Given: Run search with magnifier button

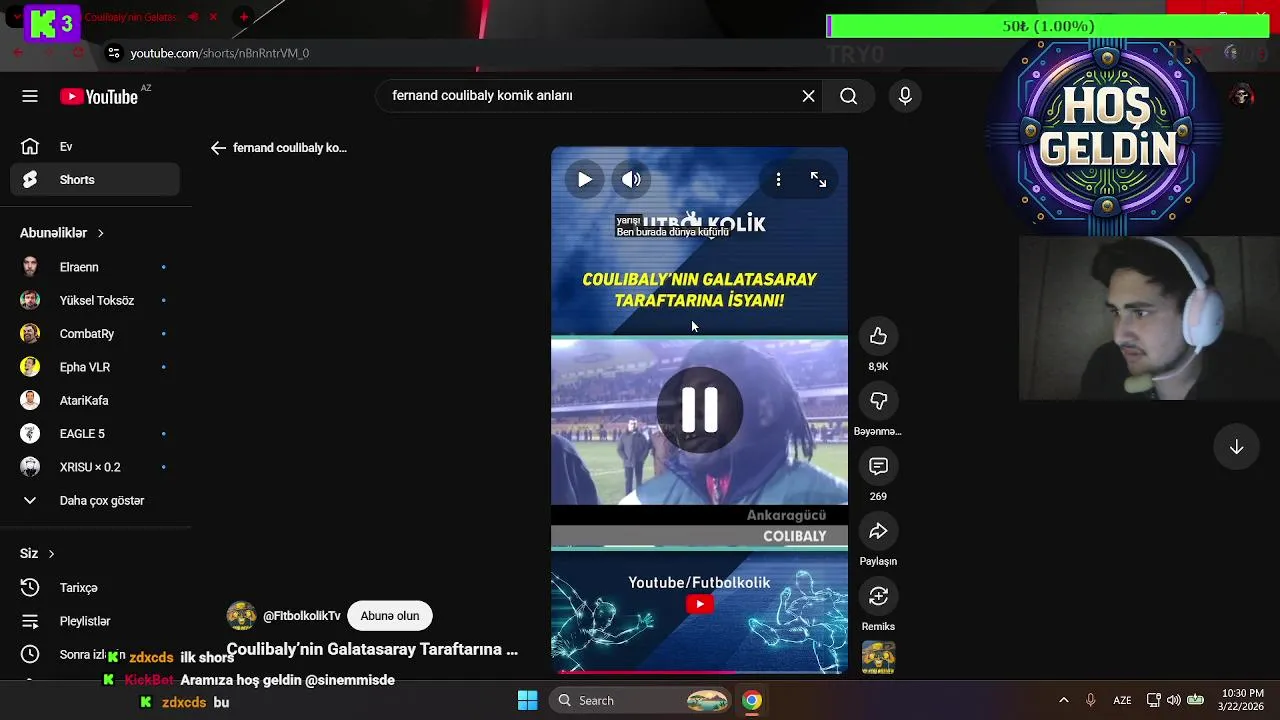Looking at the screenshot, I should point(848,96).
